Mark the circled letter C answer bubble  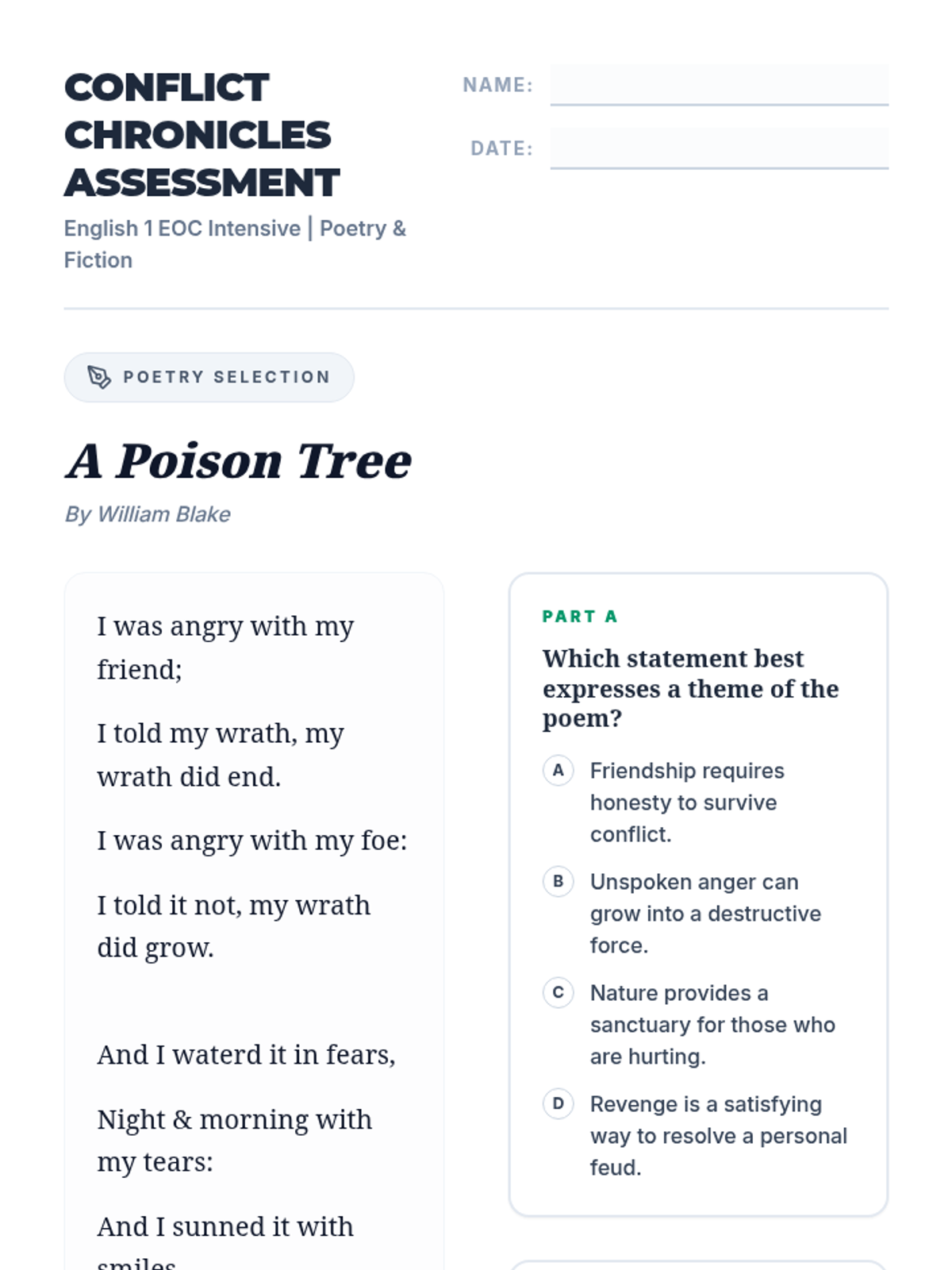(559, 993)
